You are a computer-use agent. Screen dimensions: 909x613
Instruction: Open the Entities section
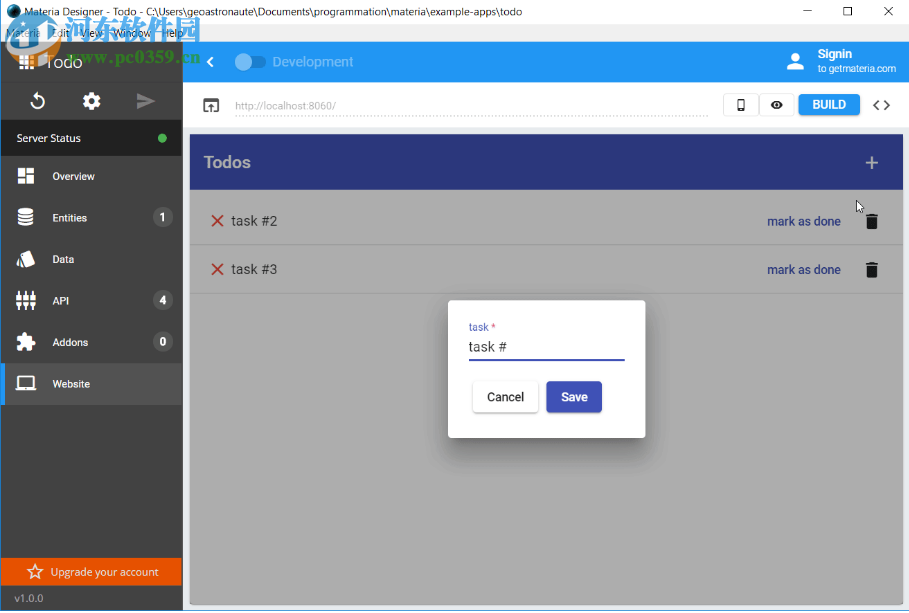(x=92, y=217)
